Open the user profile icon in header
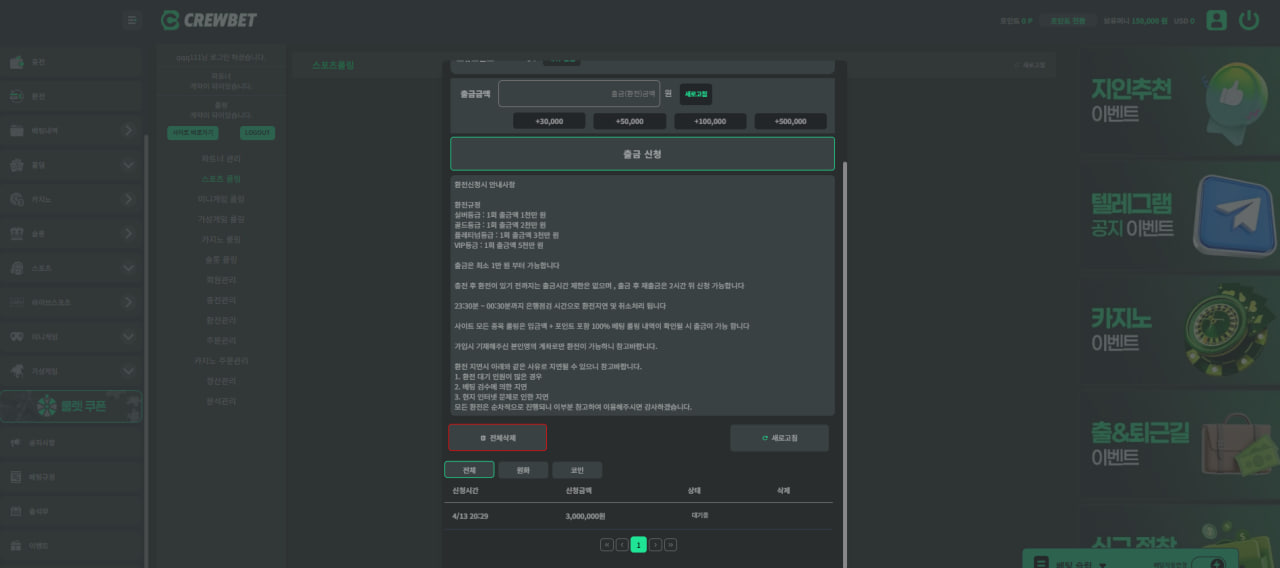This screenshot has width=1280, height=568. [x=1216, y=20]
